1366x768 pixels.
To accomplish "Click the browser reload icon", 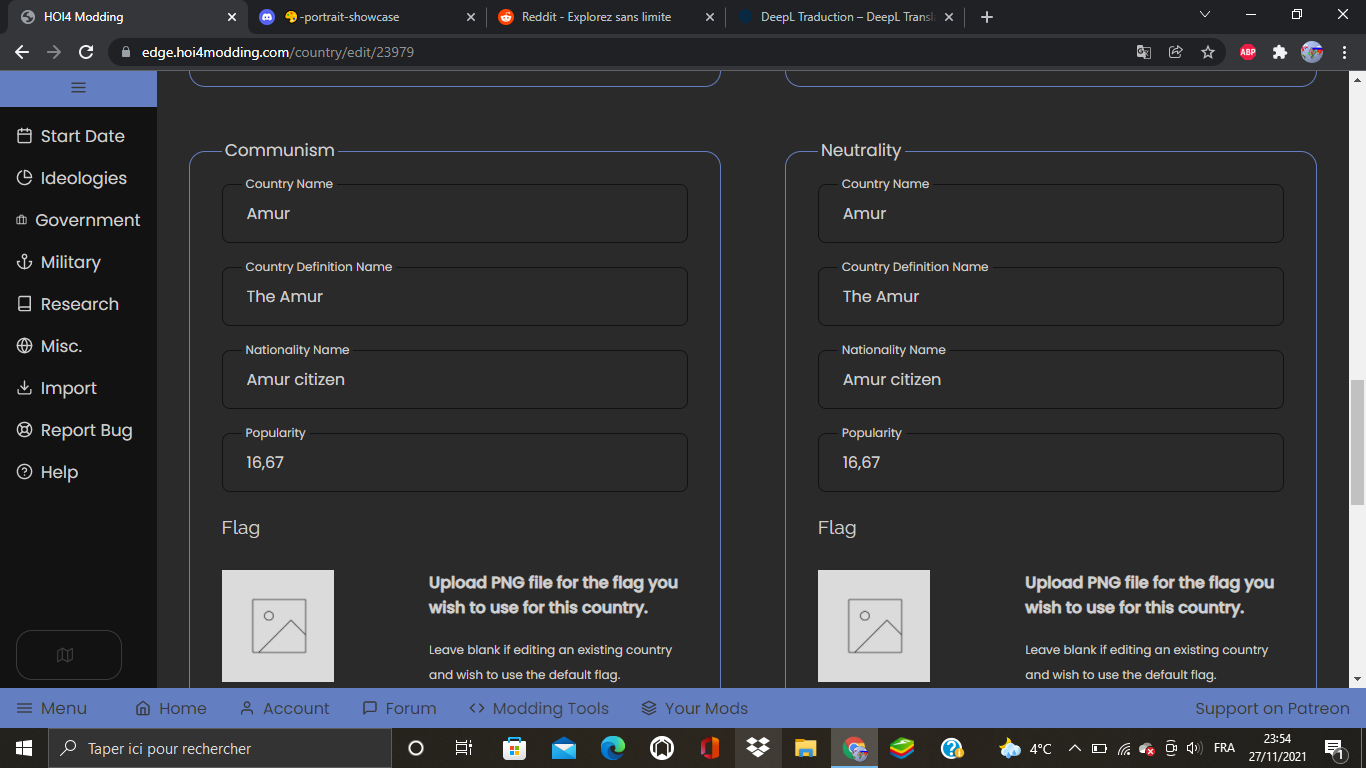I will [86, 52].
